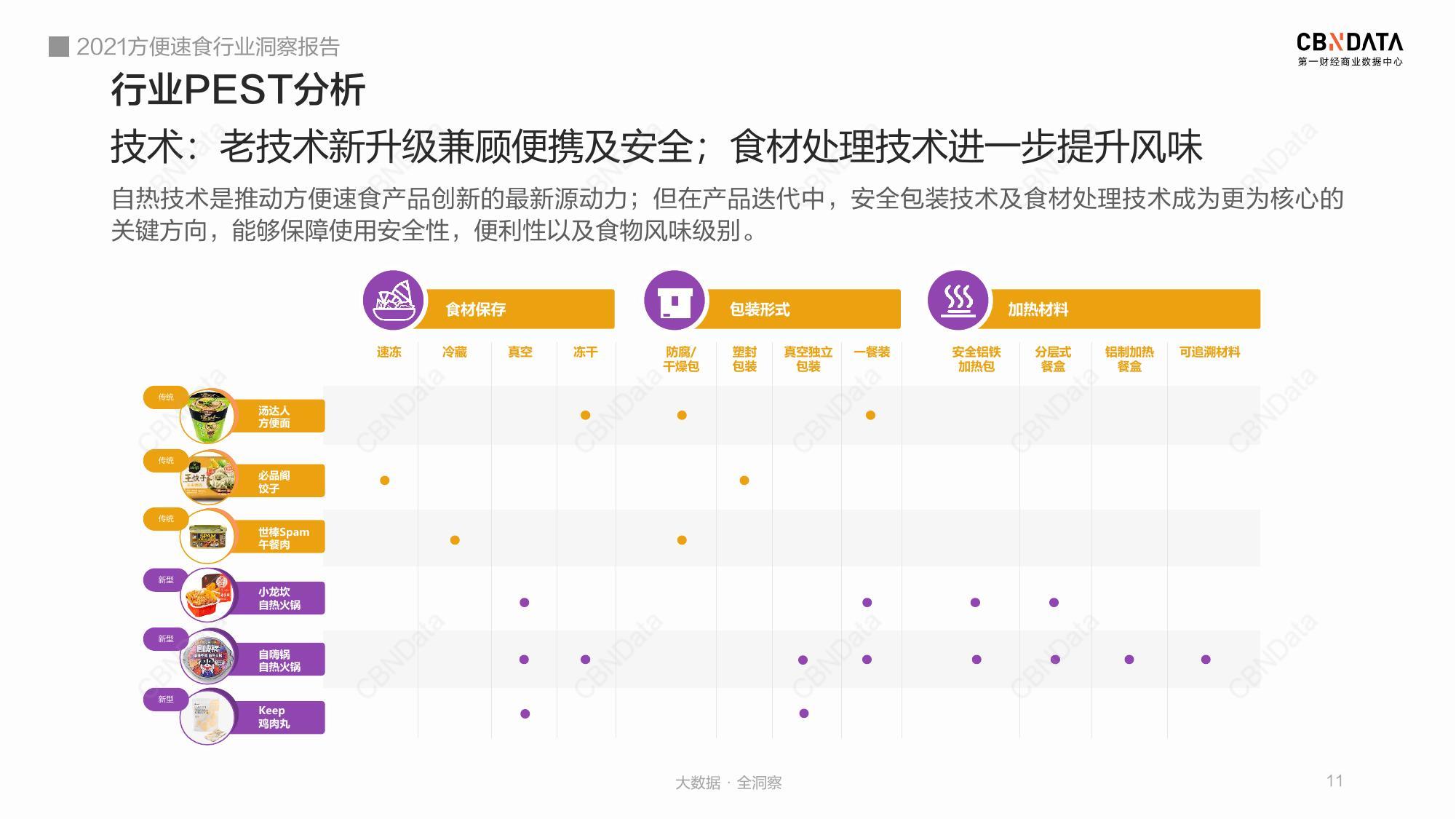The image size is (1456, 819).
Task: Click the 行业PEST分析 title
Action: pos(238,90)
